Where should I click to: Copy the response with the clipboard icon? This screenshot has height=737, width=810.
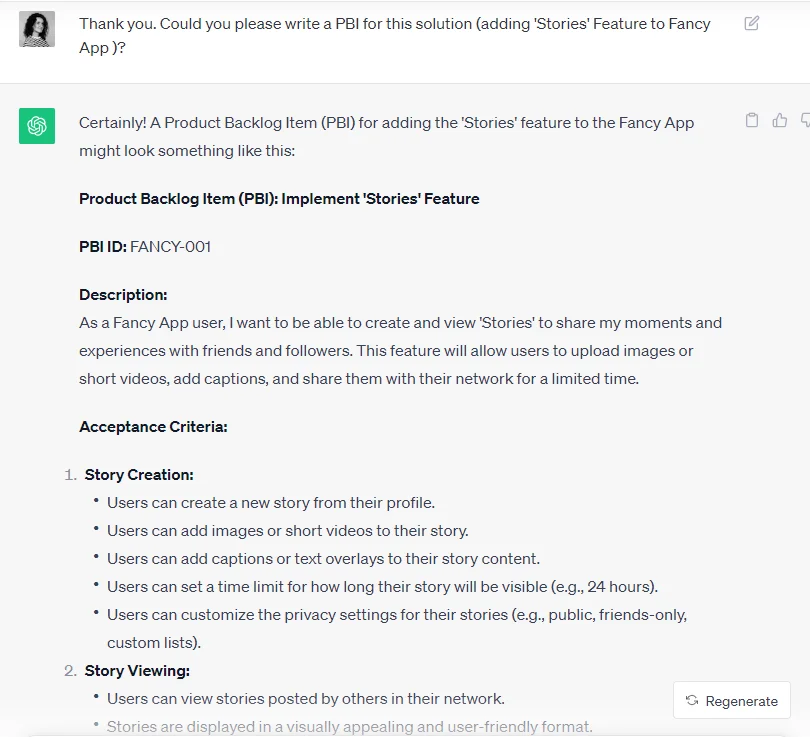coord(752,120)
